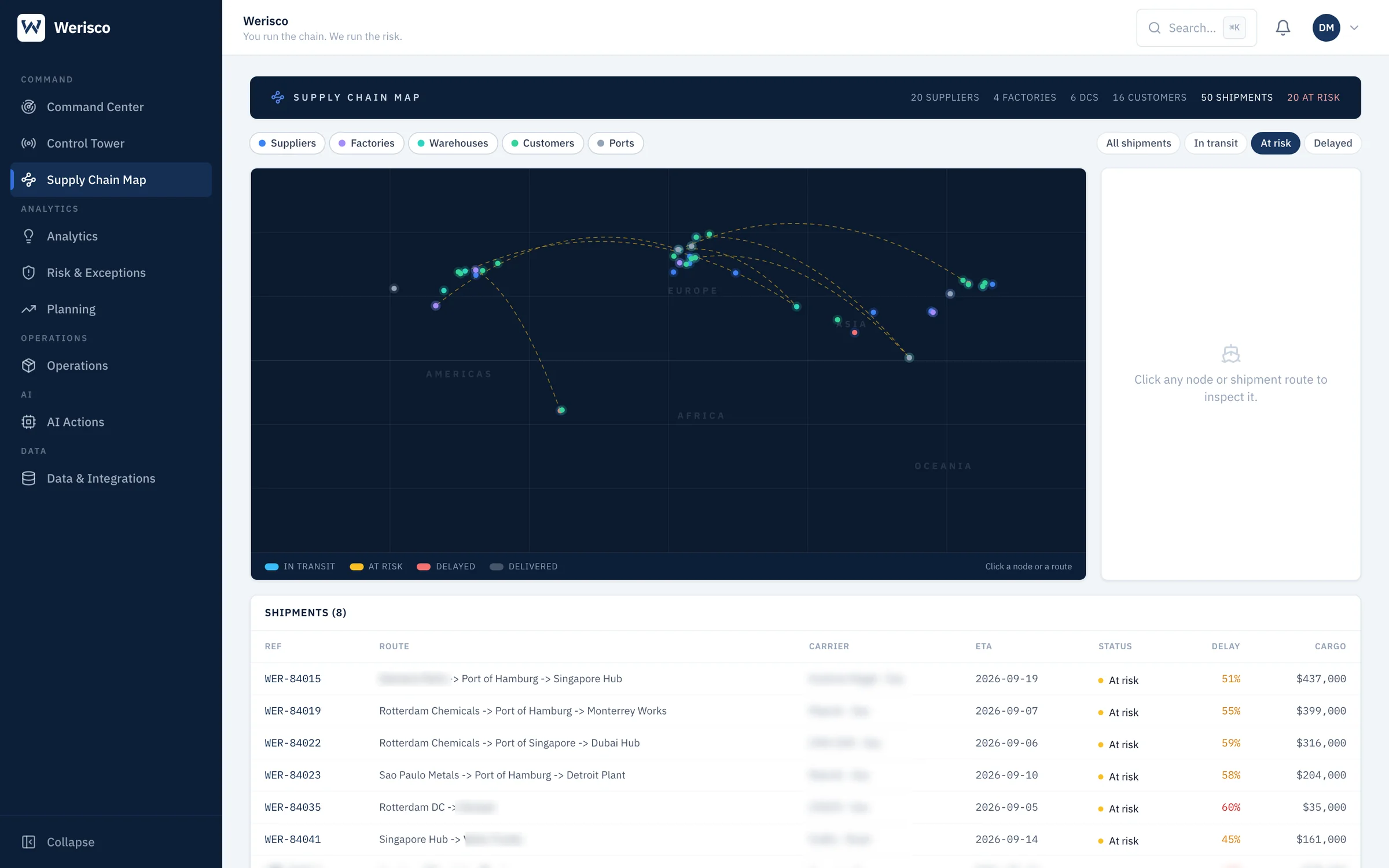The image size is (1389, 868).
Task: Select Supply Chain Map sidebar item
Action: 111,180
